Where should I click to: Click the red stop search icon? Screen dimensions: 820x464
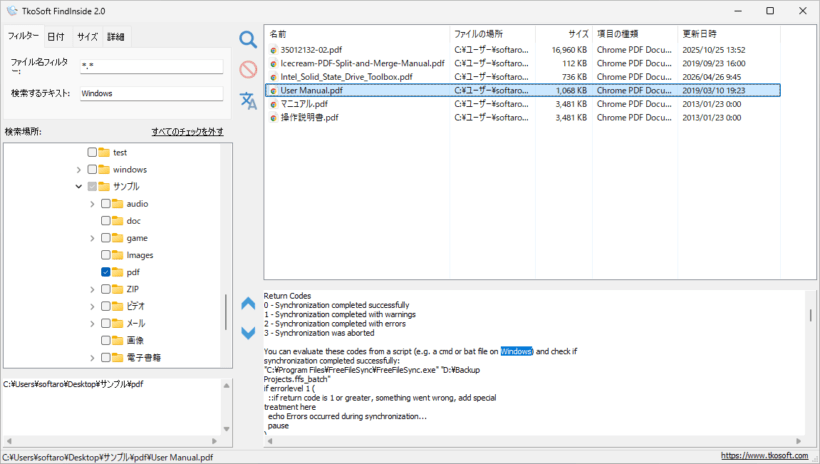click(248, 70)
